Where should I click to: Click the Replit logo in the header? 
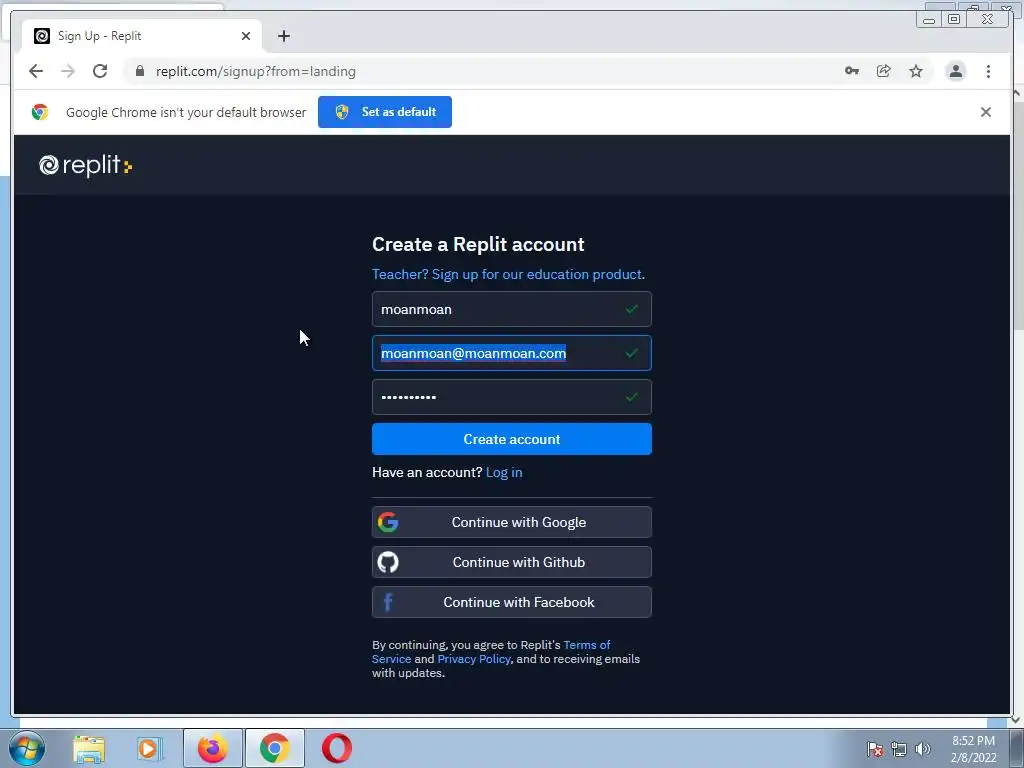pos(86,165)
